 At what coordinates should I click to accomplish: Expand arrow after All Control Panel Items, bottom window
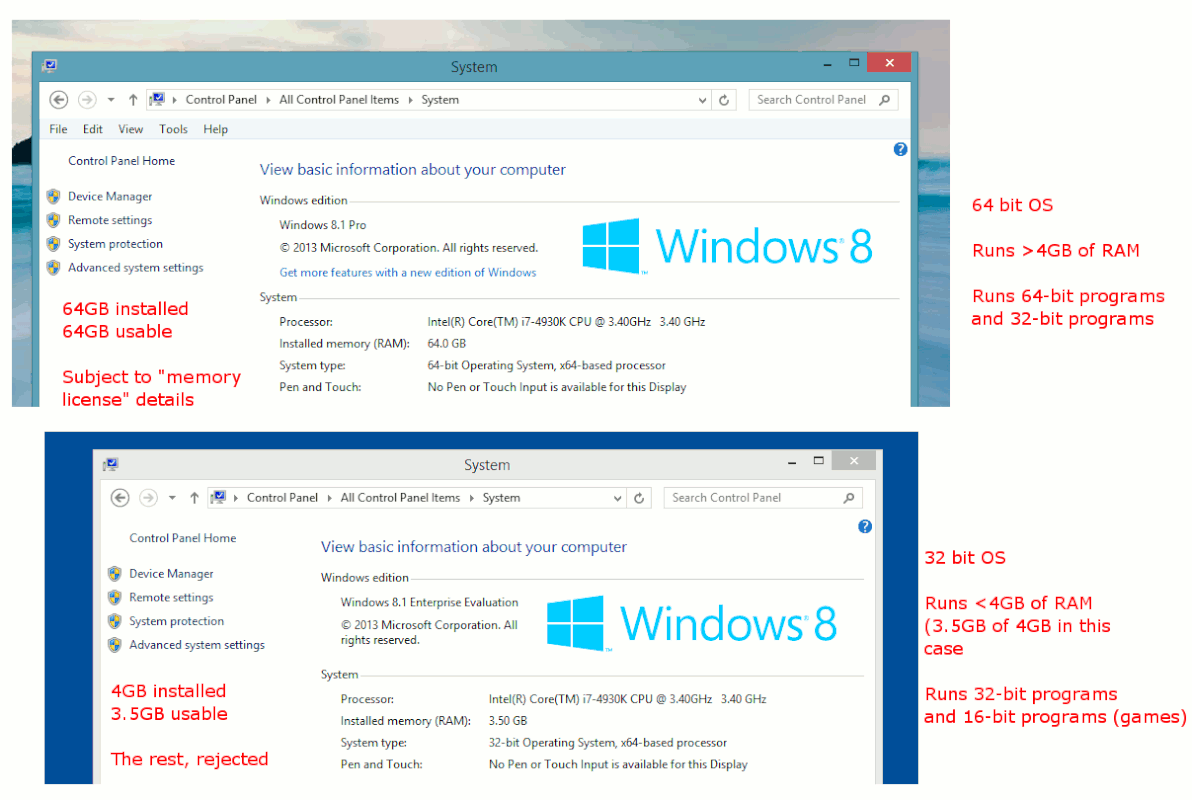(x=472, y=497)
